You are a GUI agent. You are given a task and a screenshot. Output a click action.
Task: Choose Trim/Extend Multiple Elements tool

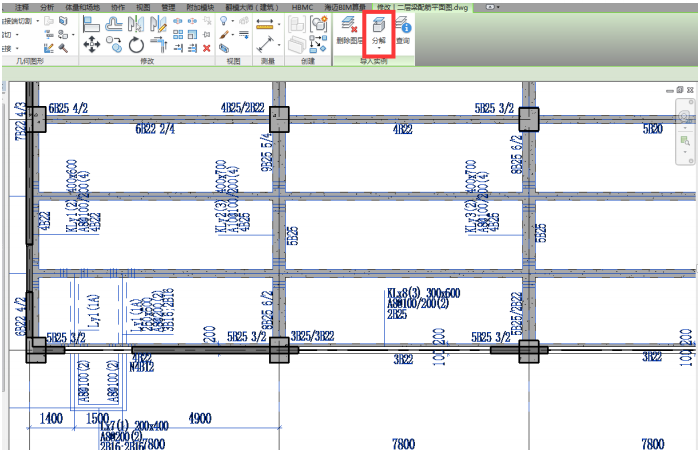point(192,48)
